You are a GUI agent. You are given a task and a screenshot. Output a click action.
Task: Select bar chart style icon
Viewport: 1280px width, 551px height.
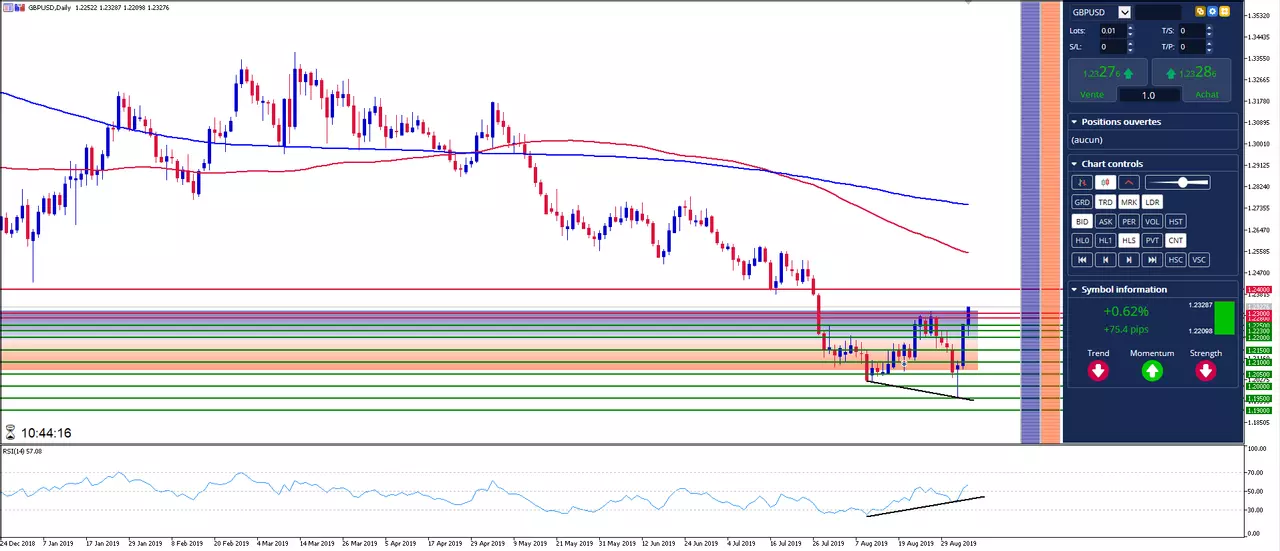point(1082,182)
